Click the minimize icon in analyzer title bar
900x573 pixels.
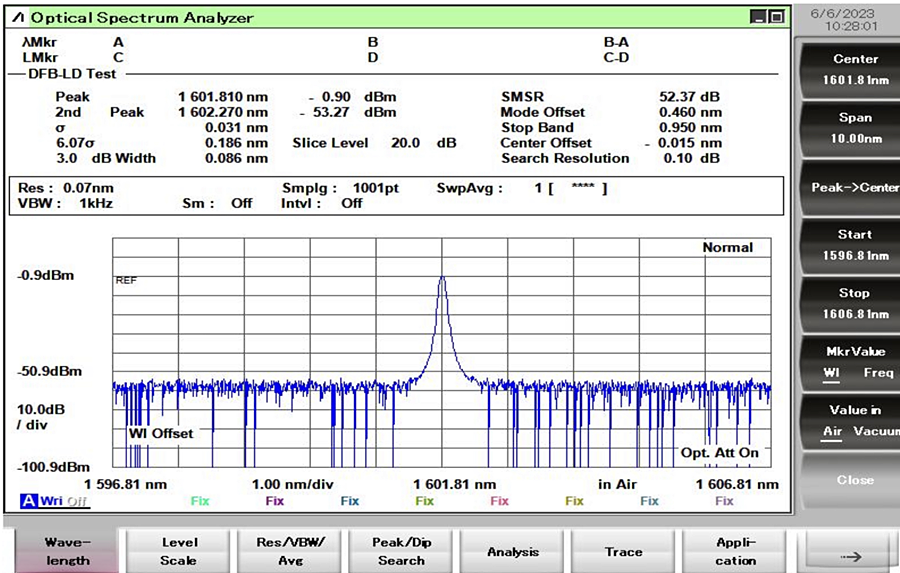coord(759,18)
